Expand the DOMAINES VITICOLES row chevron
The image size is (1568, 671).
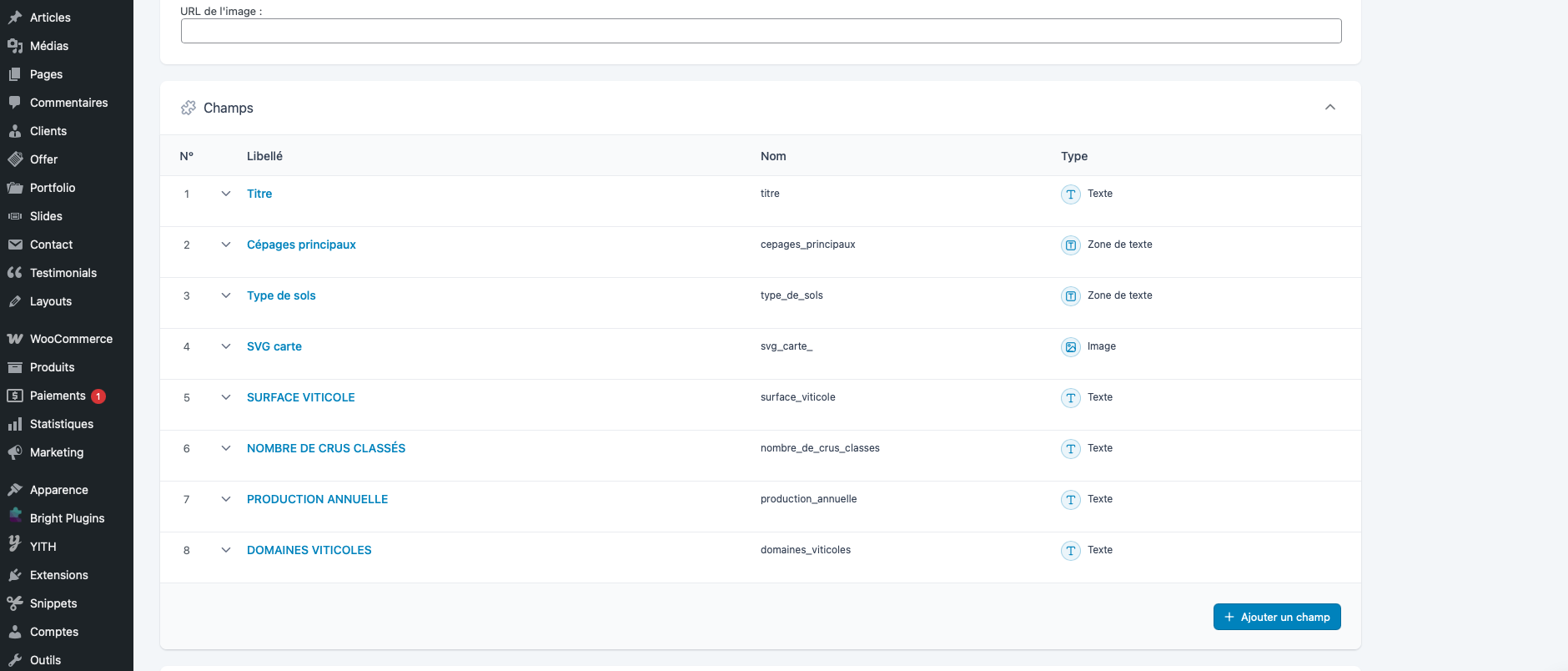pos(226,550)
